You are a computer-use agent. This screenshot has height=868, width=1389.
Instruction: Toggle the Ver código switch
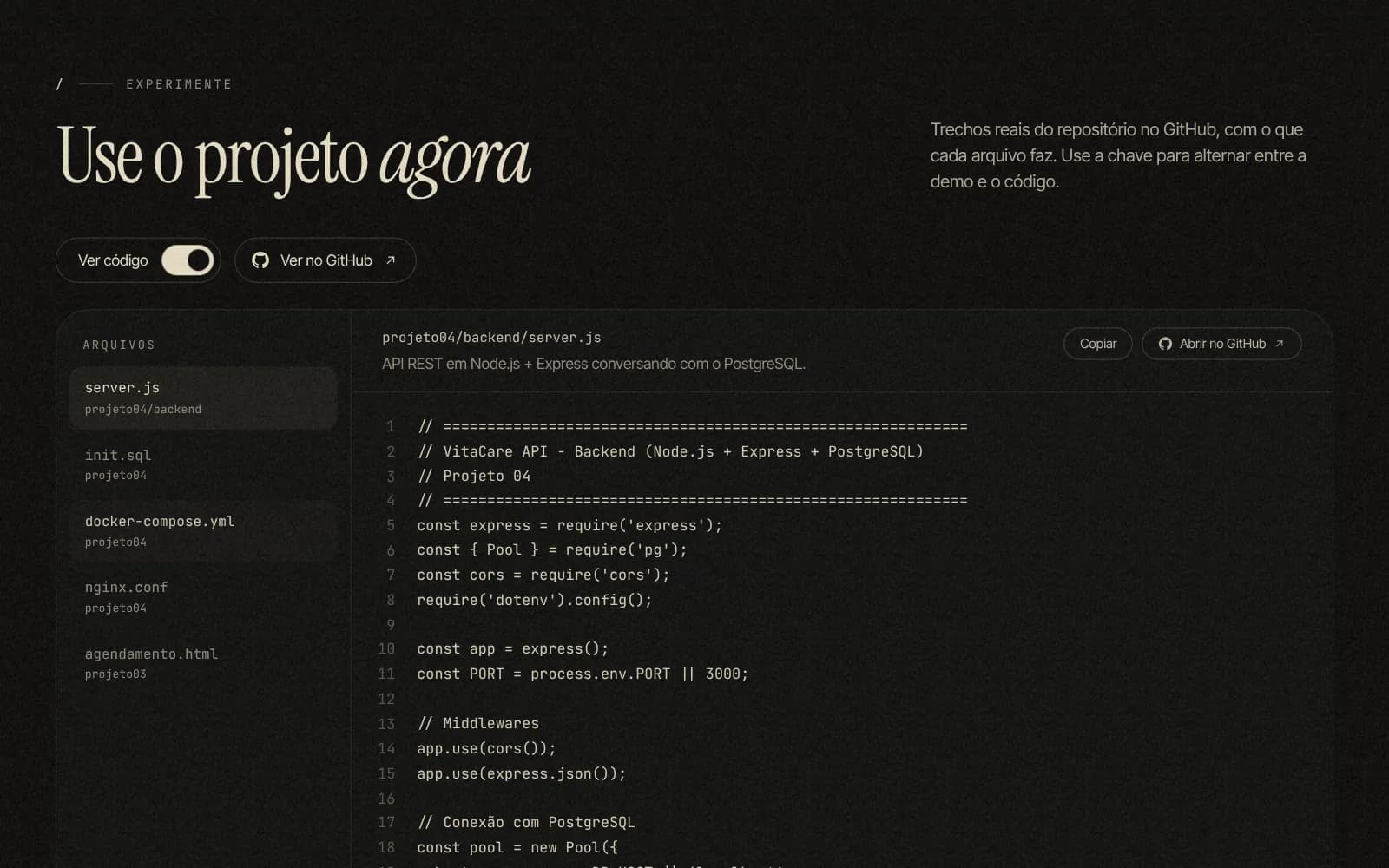[x=188, y=260]
